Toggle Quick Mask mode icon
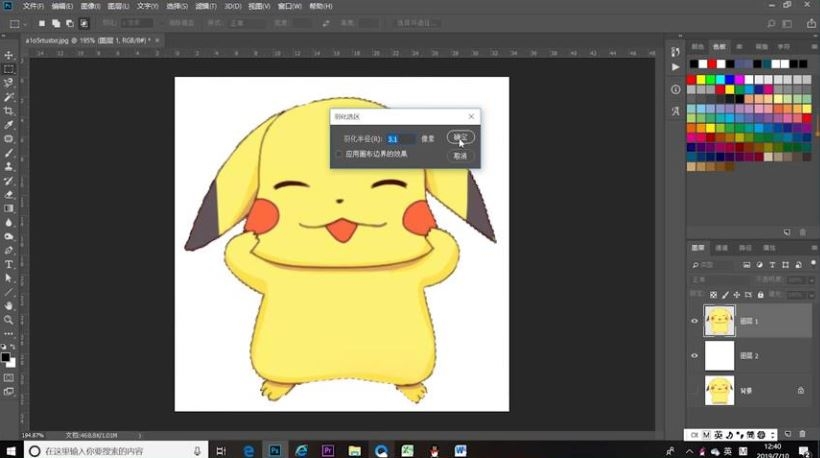The image size is (820, 458). [9, 377]
